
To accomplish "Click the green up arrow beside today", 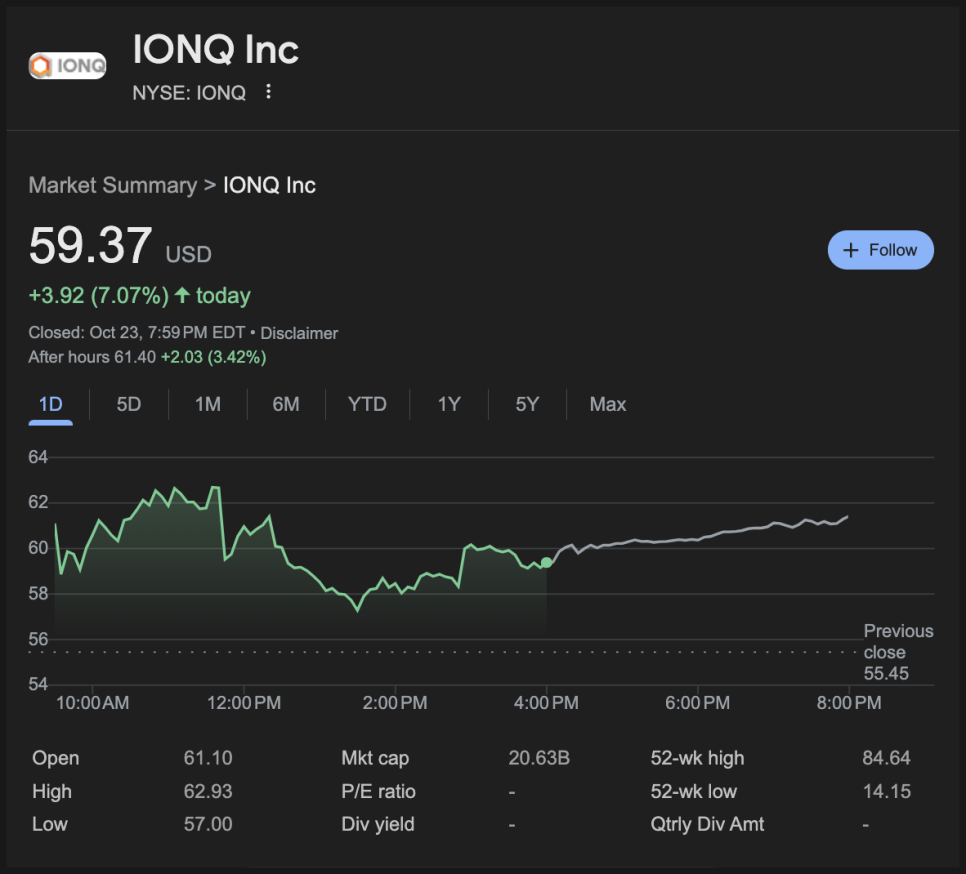I will point(182,296).
